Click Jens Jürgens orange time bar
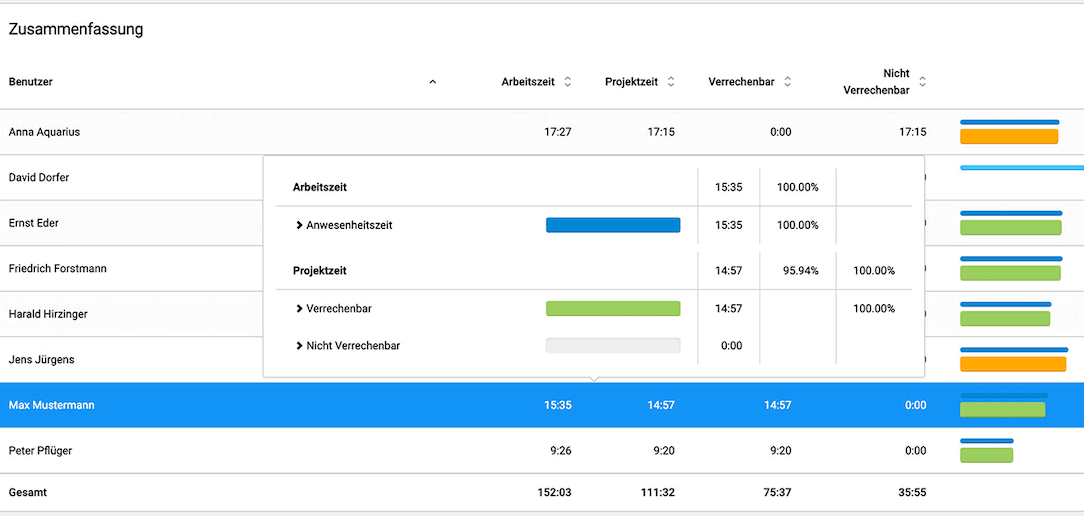 [1013, 365]
